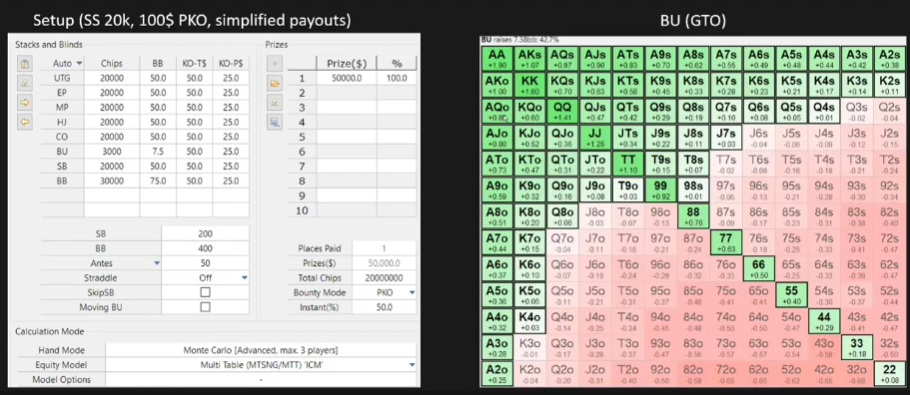
Task: Click the Model Options value field
Action: (x=261, y=379)
